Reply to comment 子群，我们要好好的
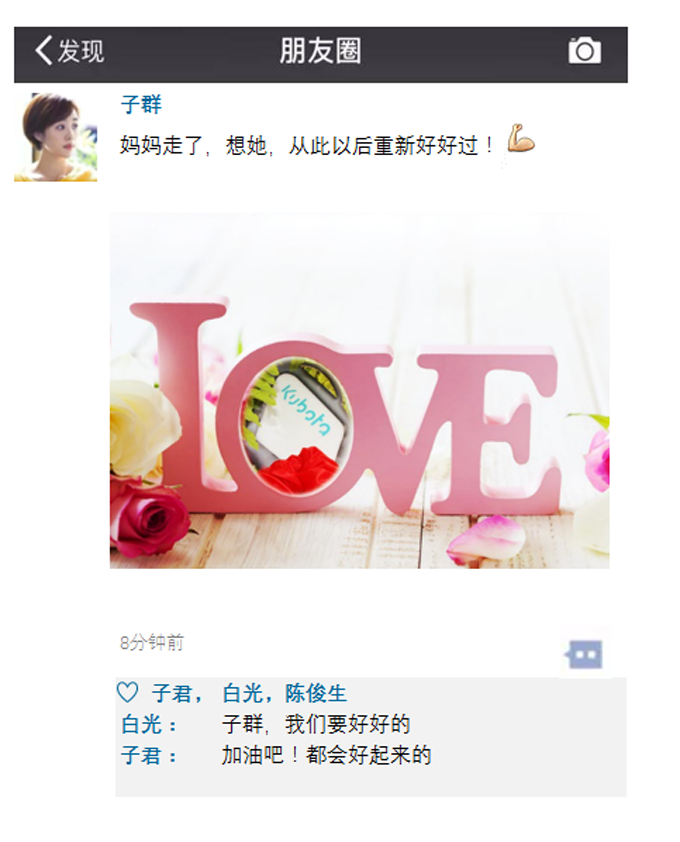This screenshot has width=680, height=842. pos(316,724)
